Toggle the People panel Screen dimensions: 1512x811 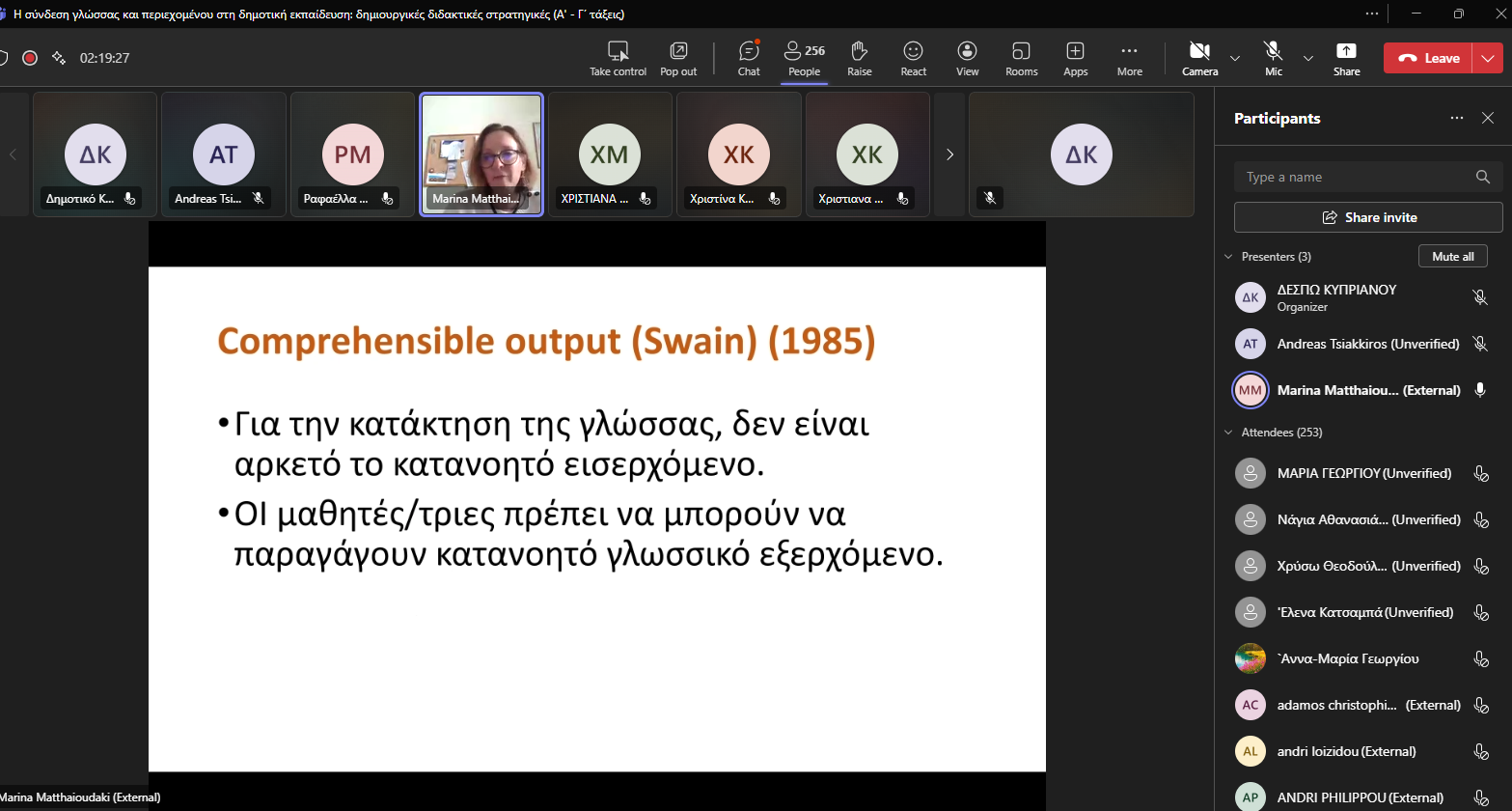coord(804,58)
